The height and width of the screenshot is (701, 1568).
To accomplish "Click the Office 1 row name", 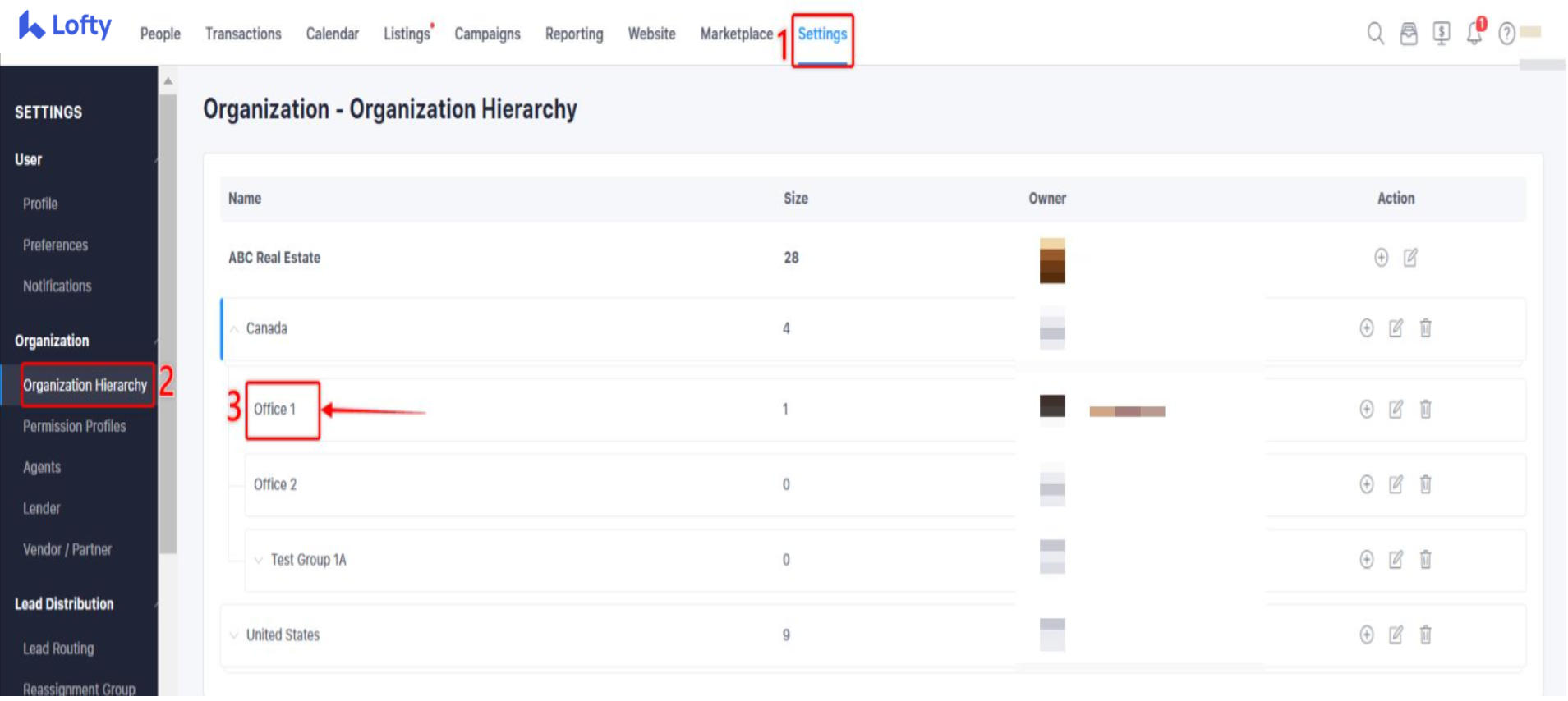I will [x=274, y=410].
